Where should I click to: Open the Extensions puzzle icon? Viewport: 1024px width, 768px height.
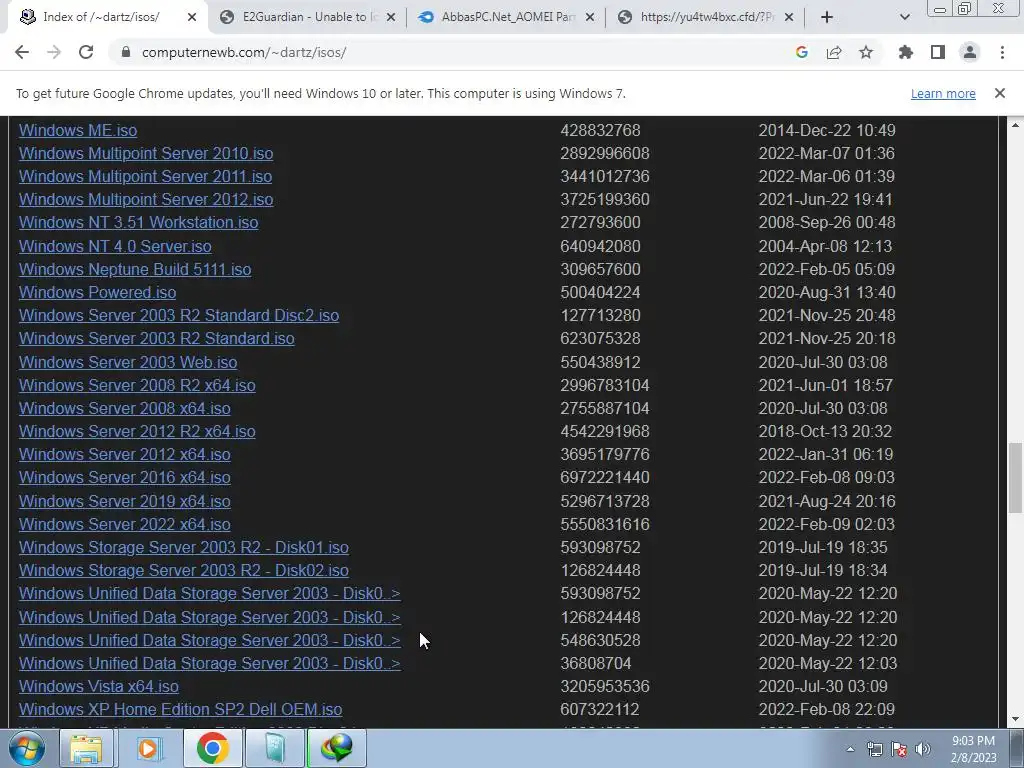pyautogui.click(x=906, y=52)
